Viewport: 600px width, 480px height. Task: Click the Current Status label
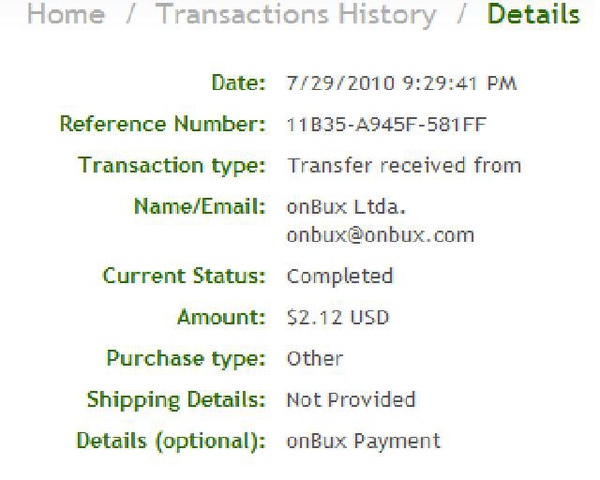[x=184, y=276]
